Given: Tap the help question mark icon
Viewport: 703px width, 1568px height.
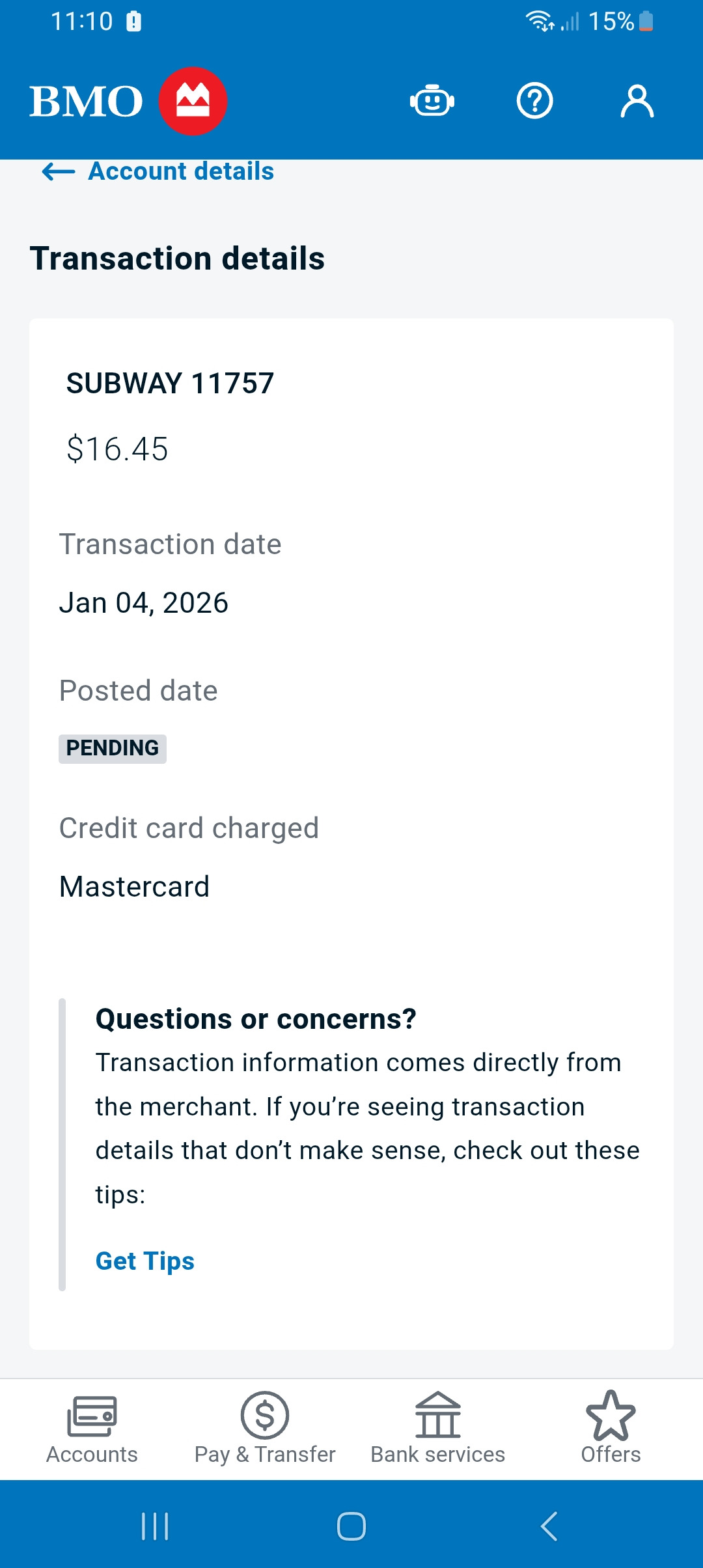Looking at the screenshot, I should pyautogui.click(x=534, y=101).
